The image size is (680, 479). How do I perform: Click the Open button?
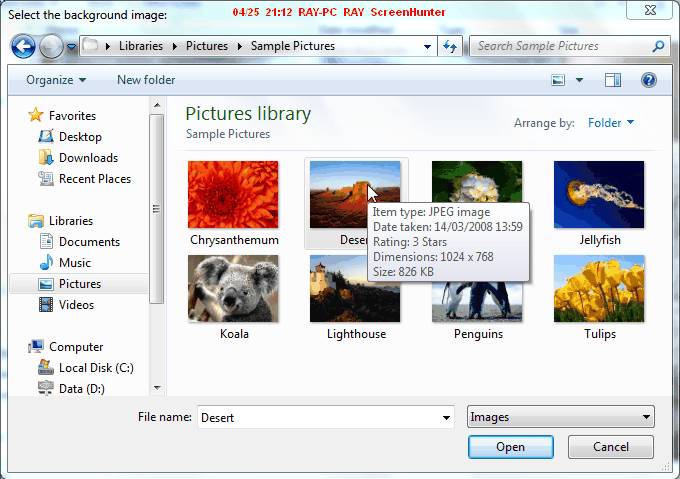pos(510,447)
